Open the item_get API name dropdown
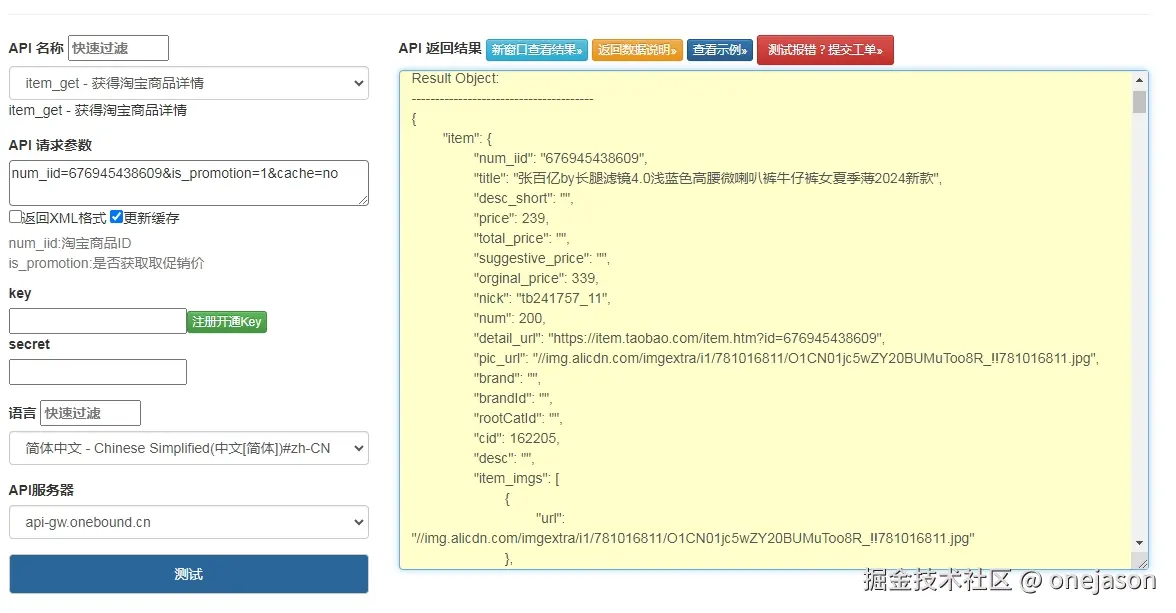The height and width of the screenshot is (613, 1176). pyautogui.click(x=189, y=83)
